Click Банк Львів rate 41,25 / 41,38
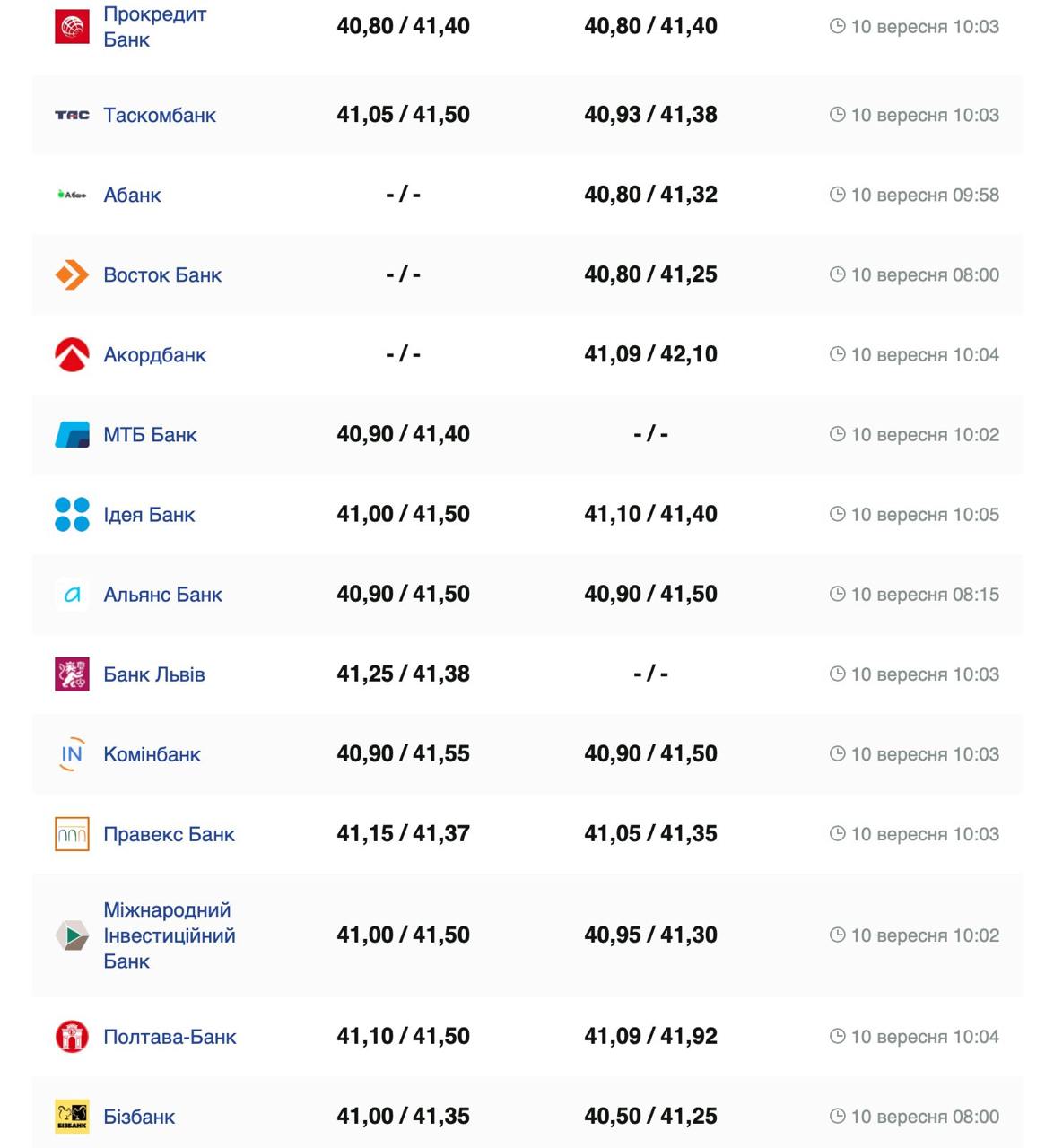Screen dimensions: 1054x1148 403,674
